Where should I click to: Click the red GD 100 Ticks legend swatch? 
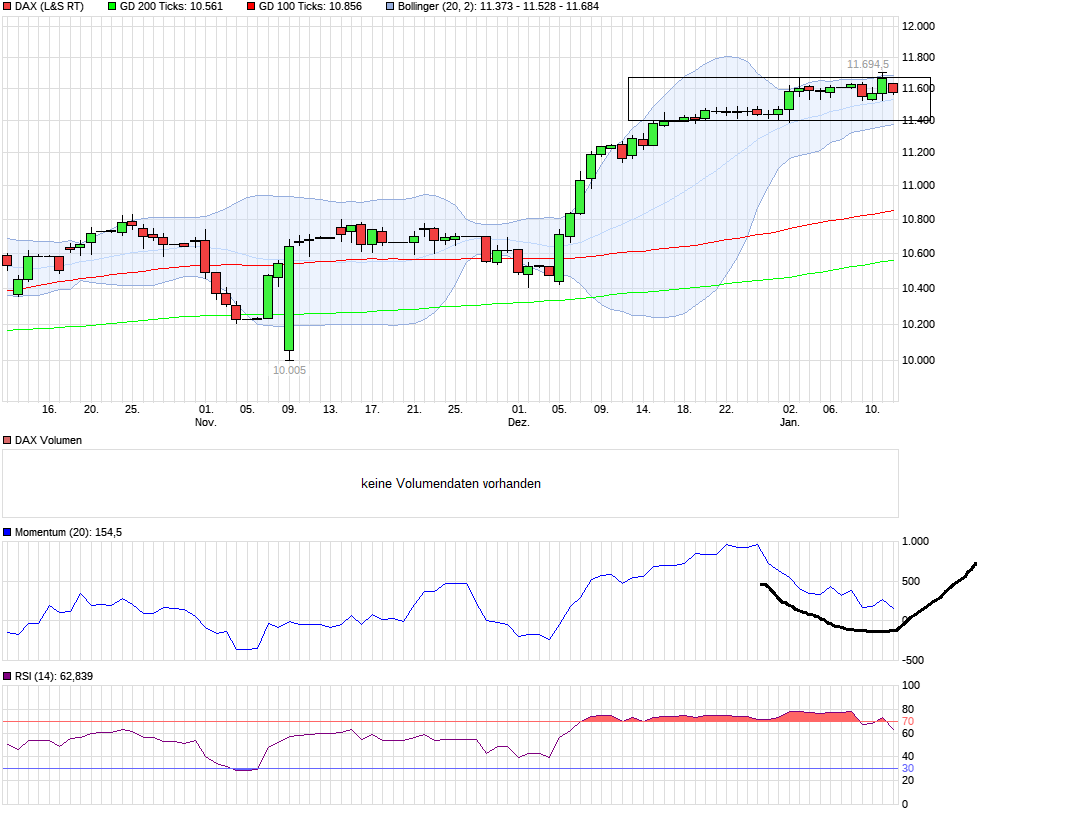point(251,6)
